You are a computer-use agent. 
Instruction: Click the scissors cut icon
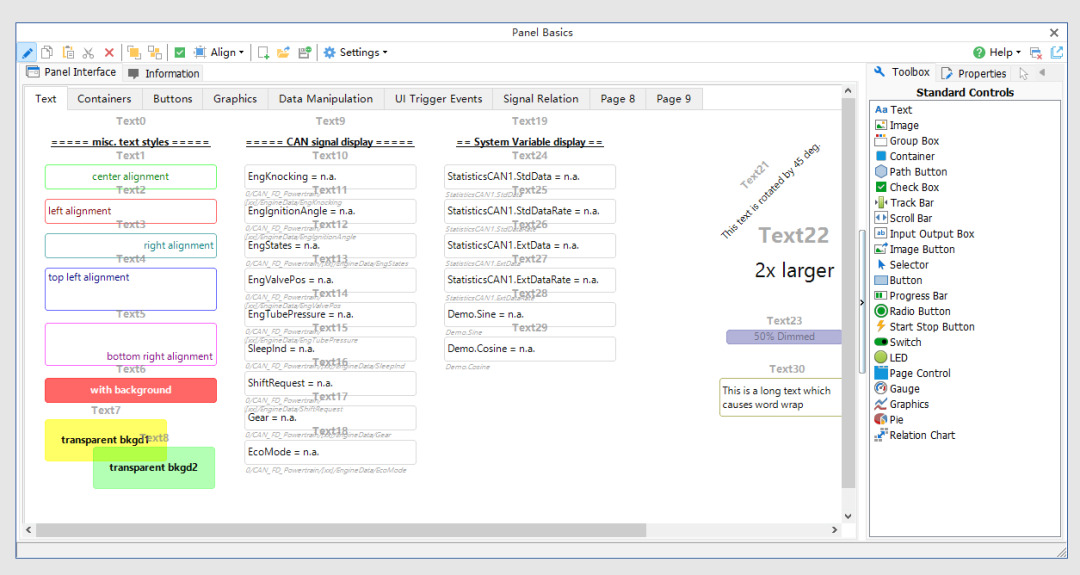[x=88, y=52]
